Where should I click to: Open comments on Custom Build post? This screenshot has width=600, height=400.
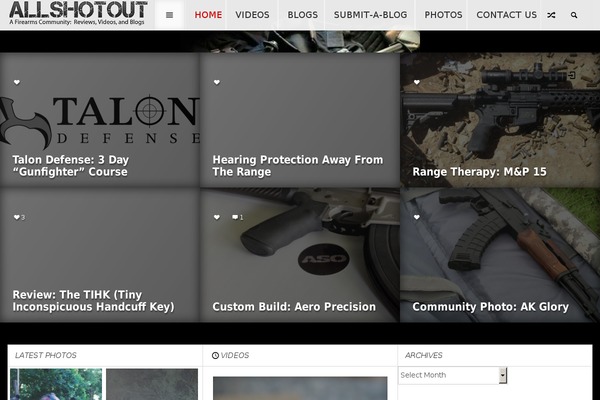point(237,217)
